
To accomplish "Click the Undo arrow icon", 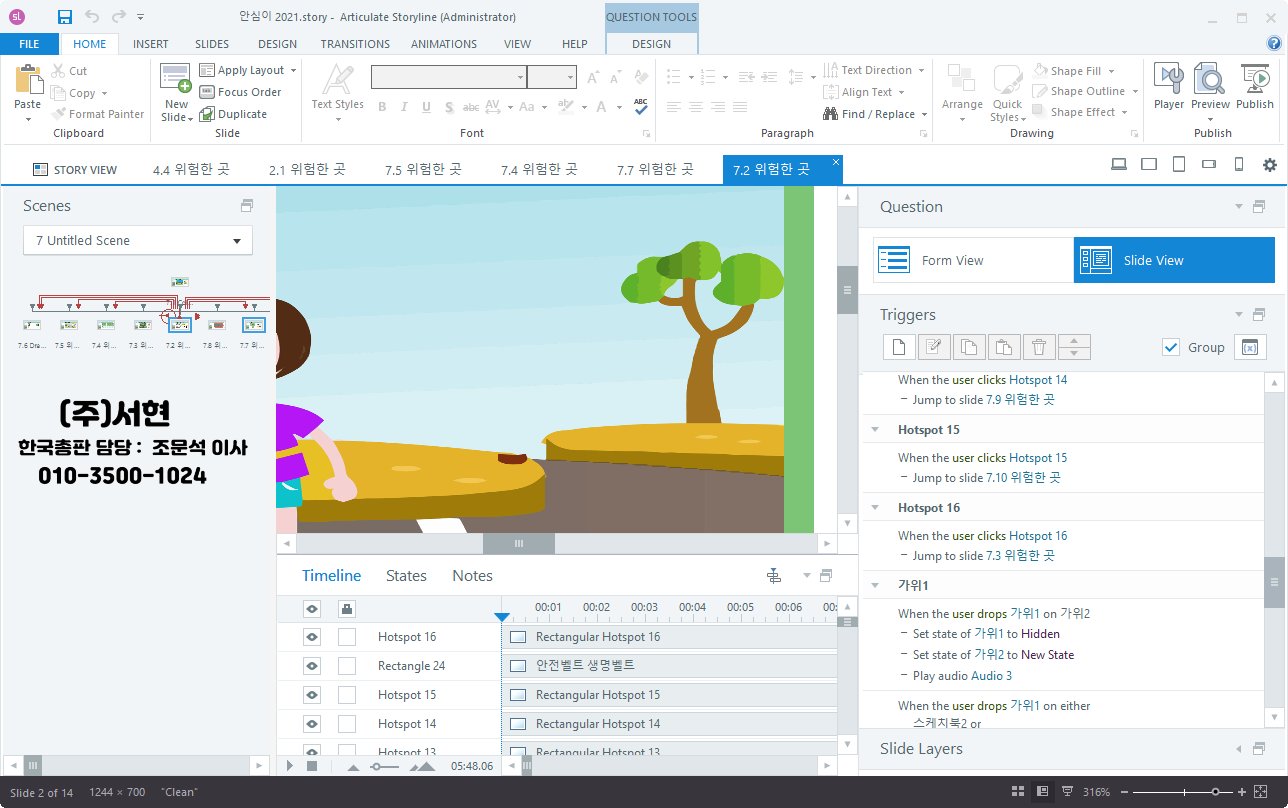I will (x=92, y=17).
